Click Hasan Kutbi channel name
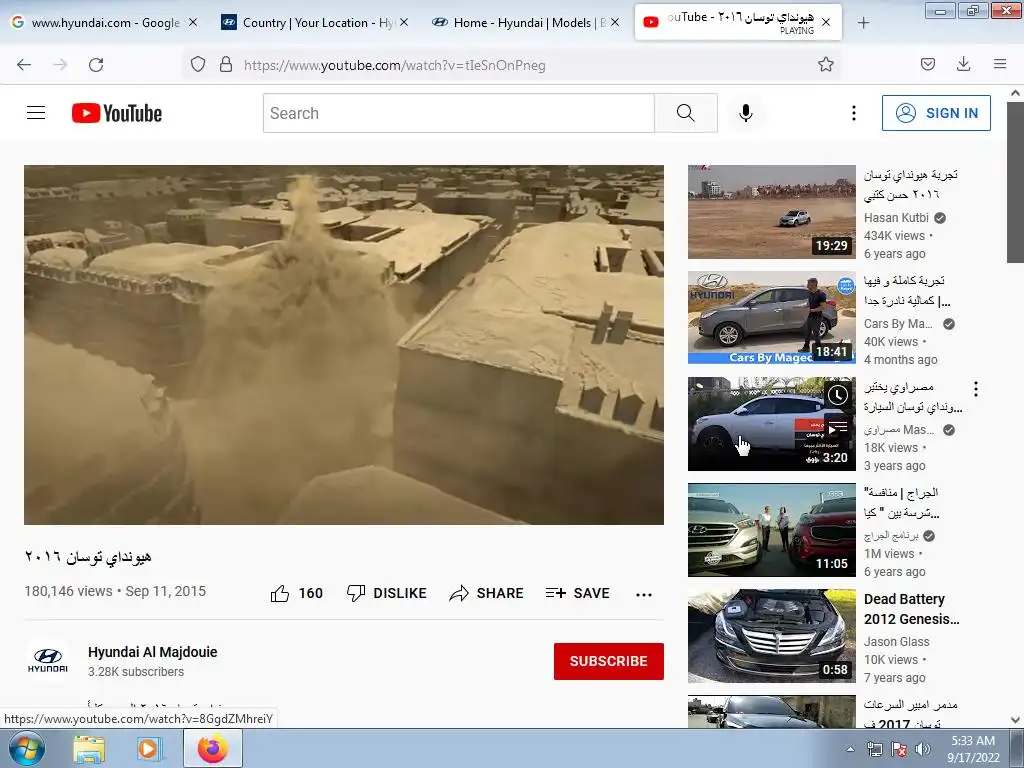The image size is (1024, 768). click(896, 217)
